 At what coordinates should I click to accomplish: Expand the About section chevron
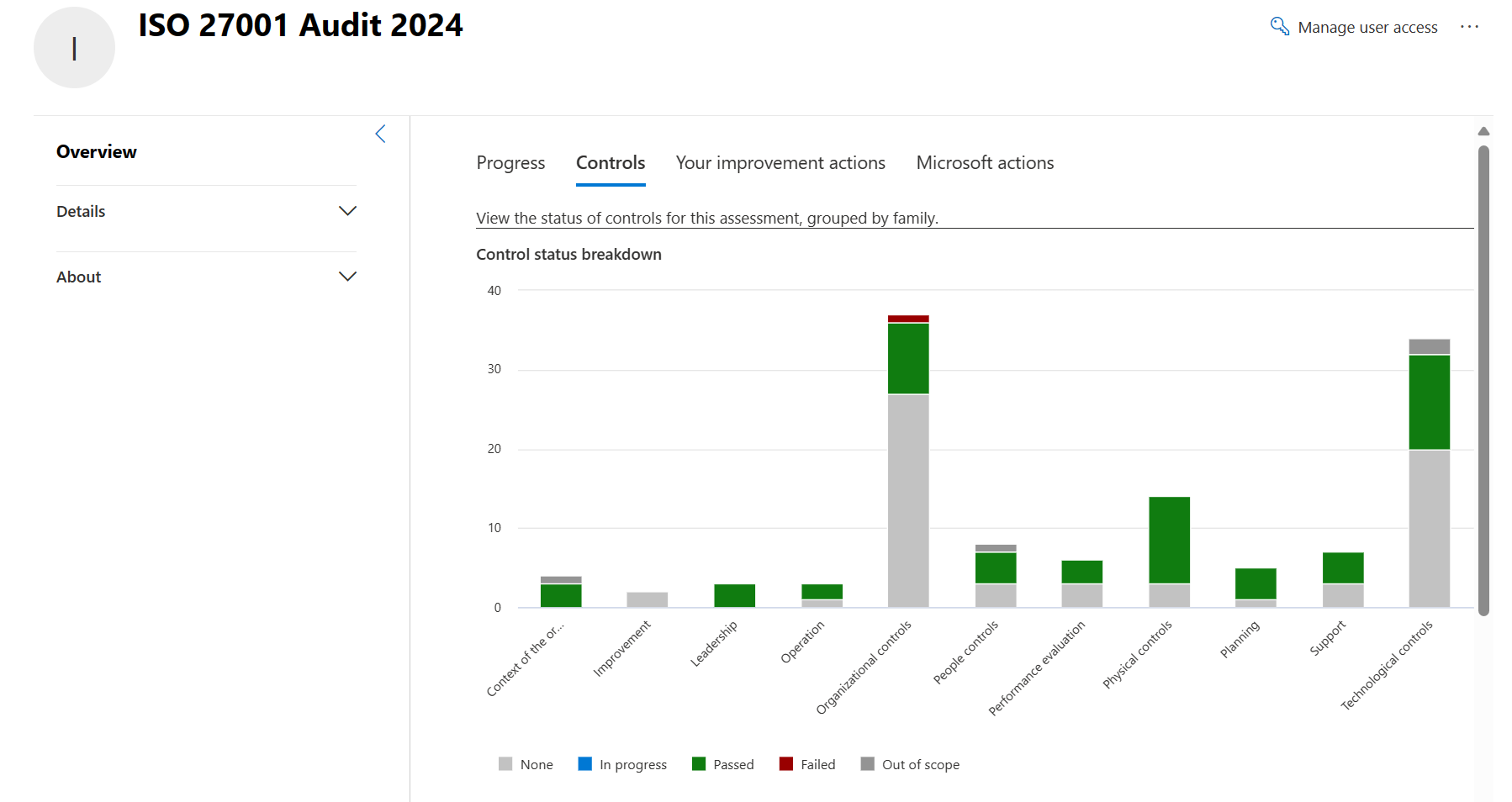(347, 277)
